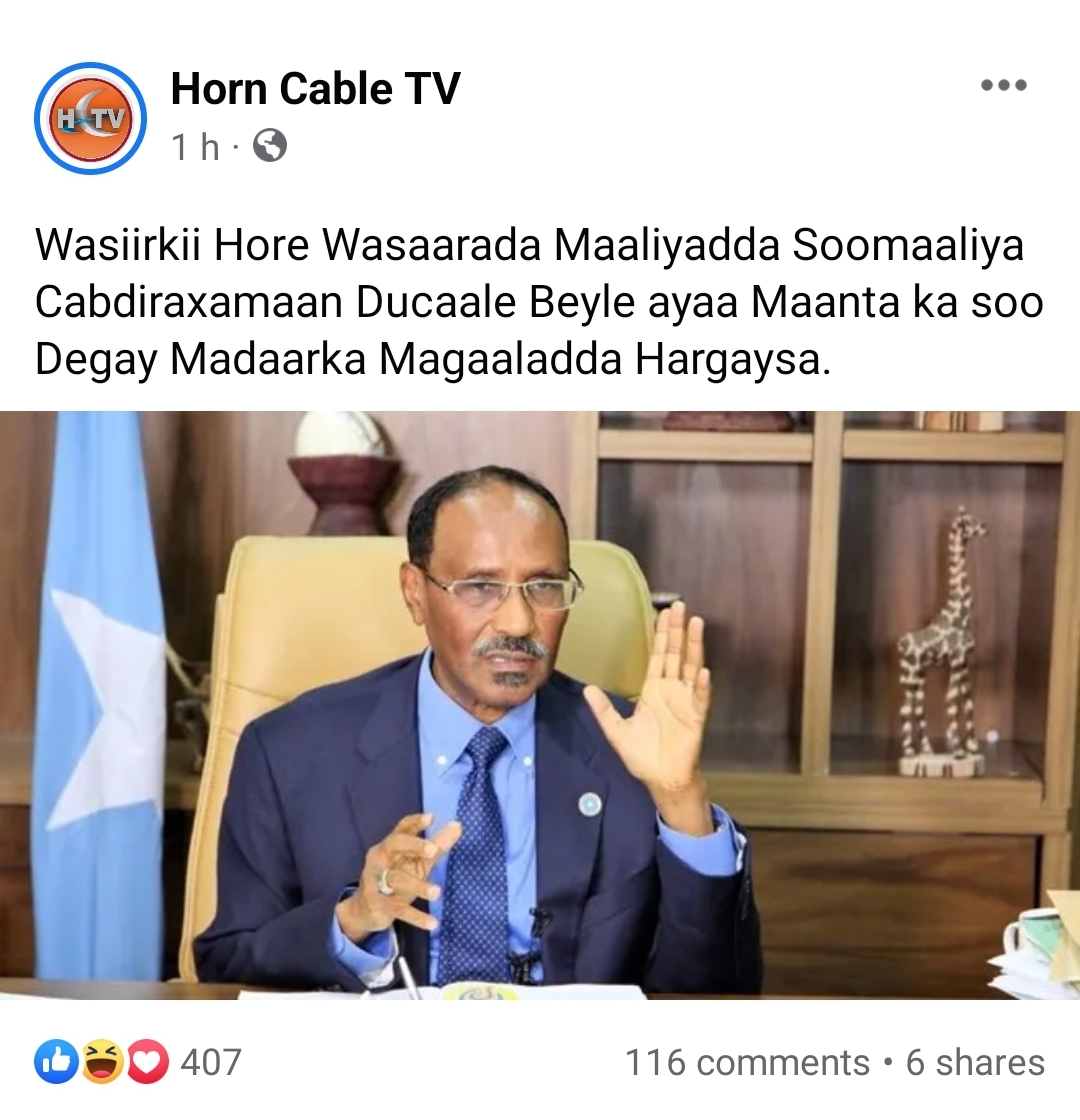Viewport: 1080px width, 1120px height.
Task: Click the Haha laughing reaction icon
Action: click(x=102, y=1062)
